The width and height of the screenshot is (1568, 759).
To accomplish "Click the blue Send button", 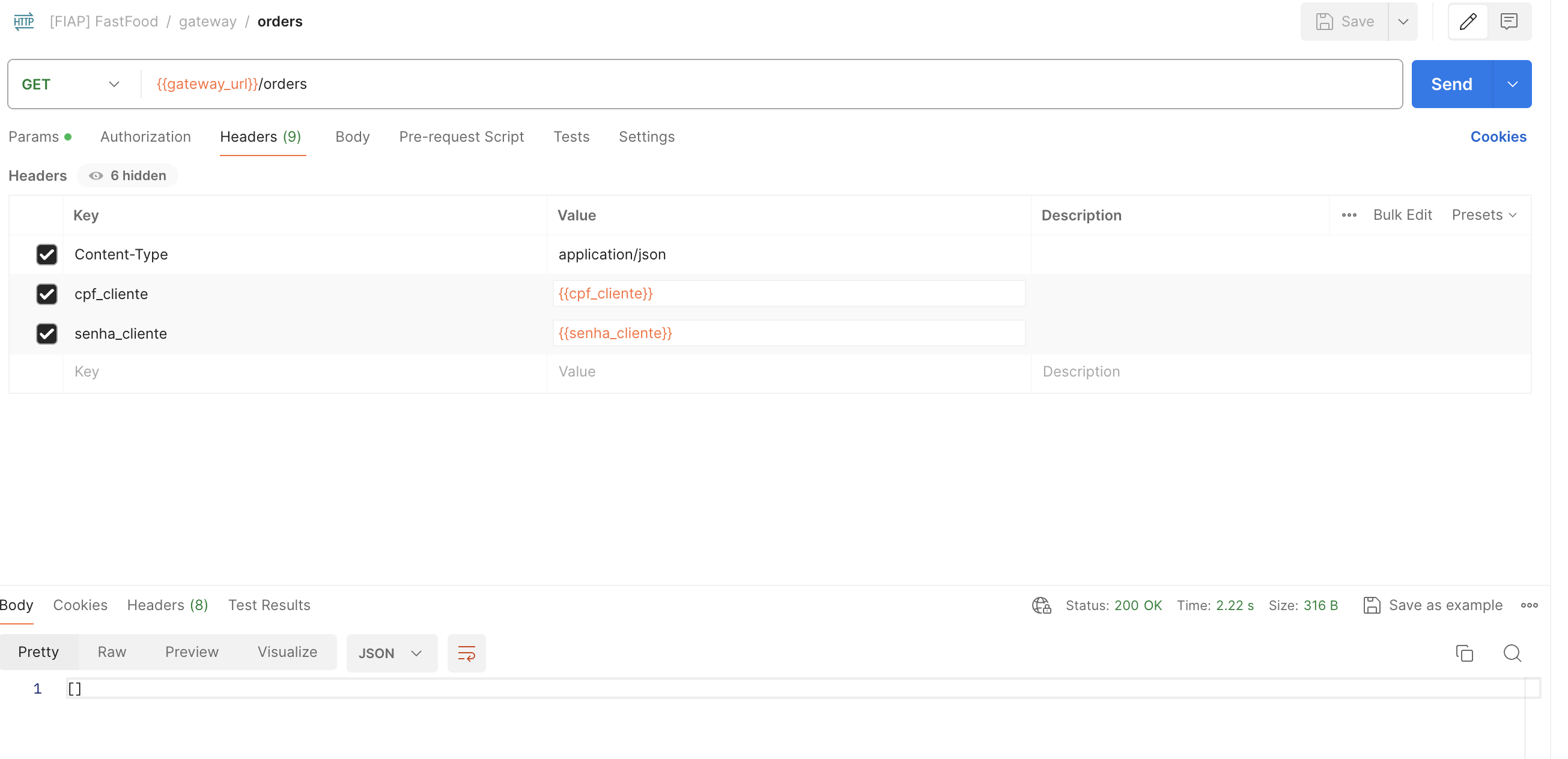I will pos(1451,85).
